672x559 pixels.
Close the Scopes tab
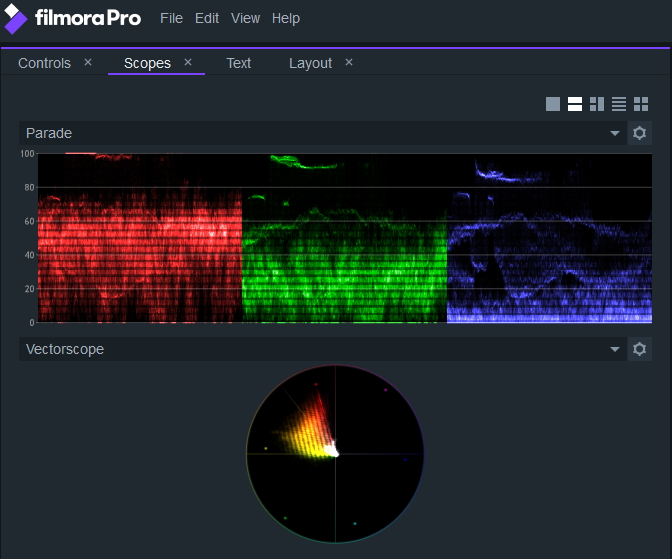point(188,62)
